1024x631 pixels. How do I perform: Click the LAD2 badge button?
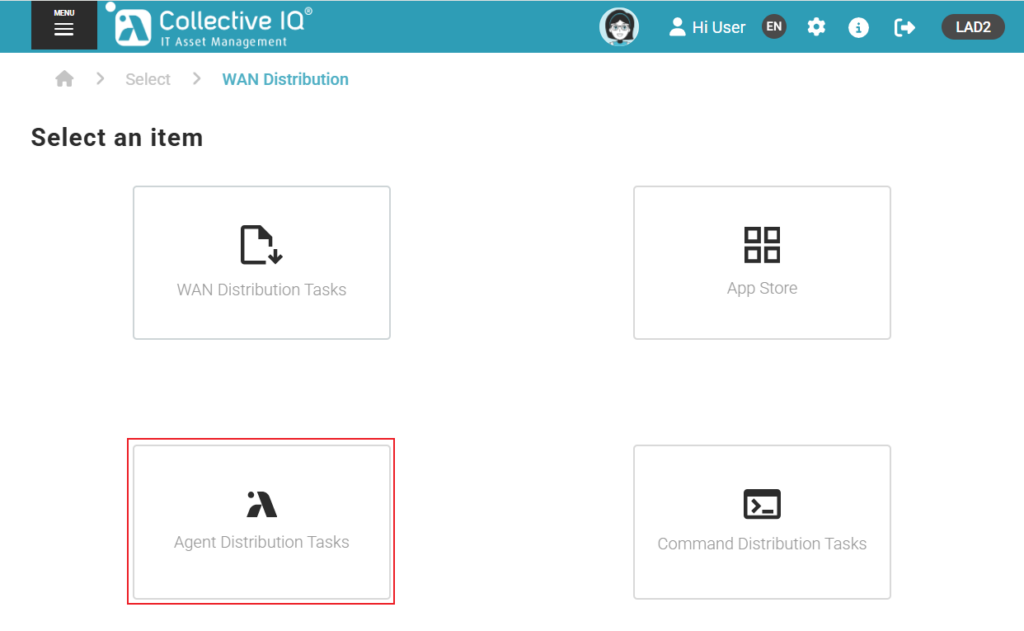[972, 27]
